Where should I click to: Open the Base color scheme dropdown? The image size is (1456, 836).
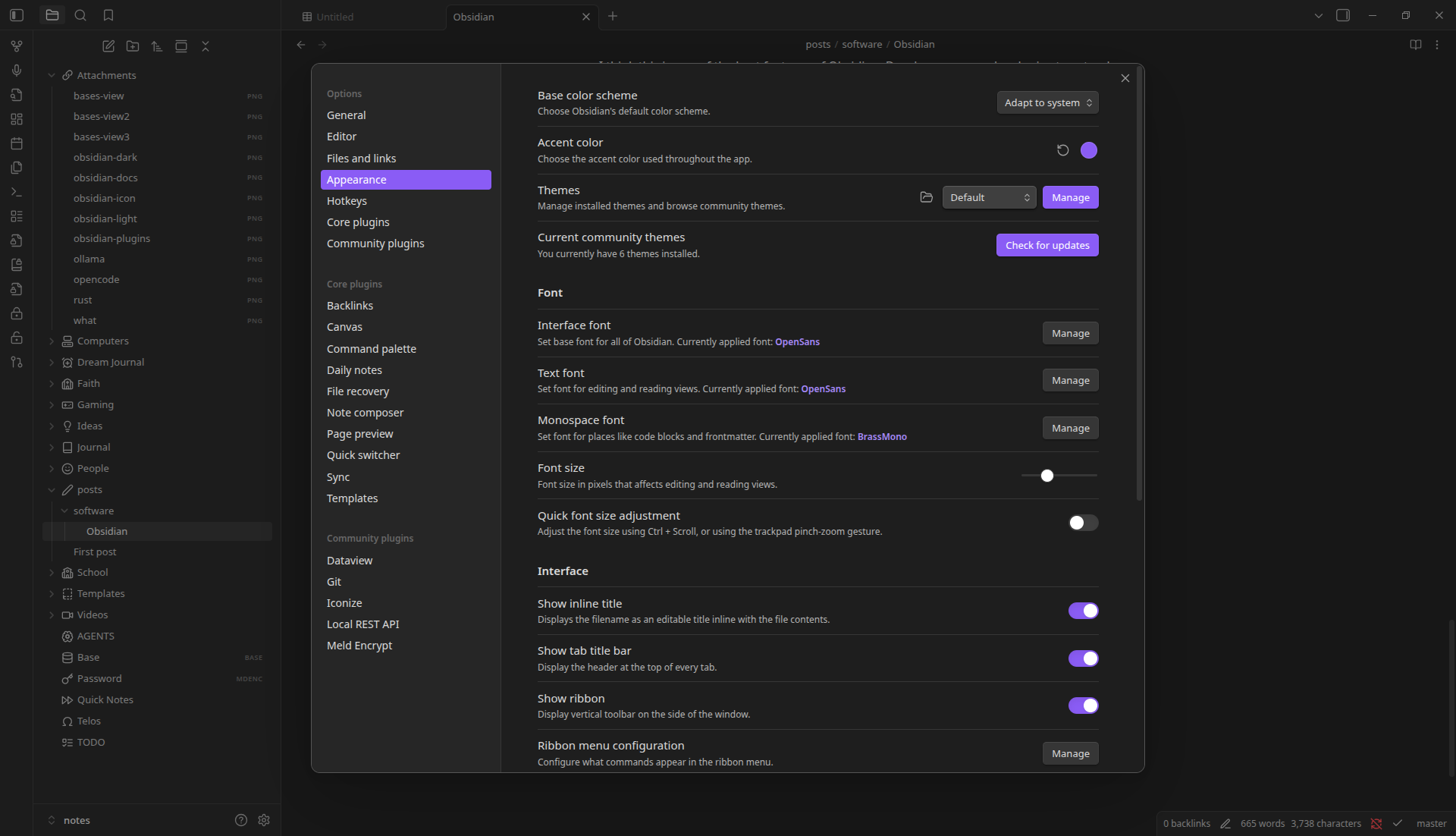1047,102
